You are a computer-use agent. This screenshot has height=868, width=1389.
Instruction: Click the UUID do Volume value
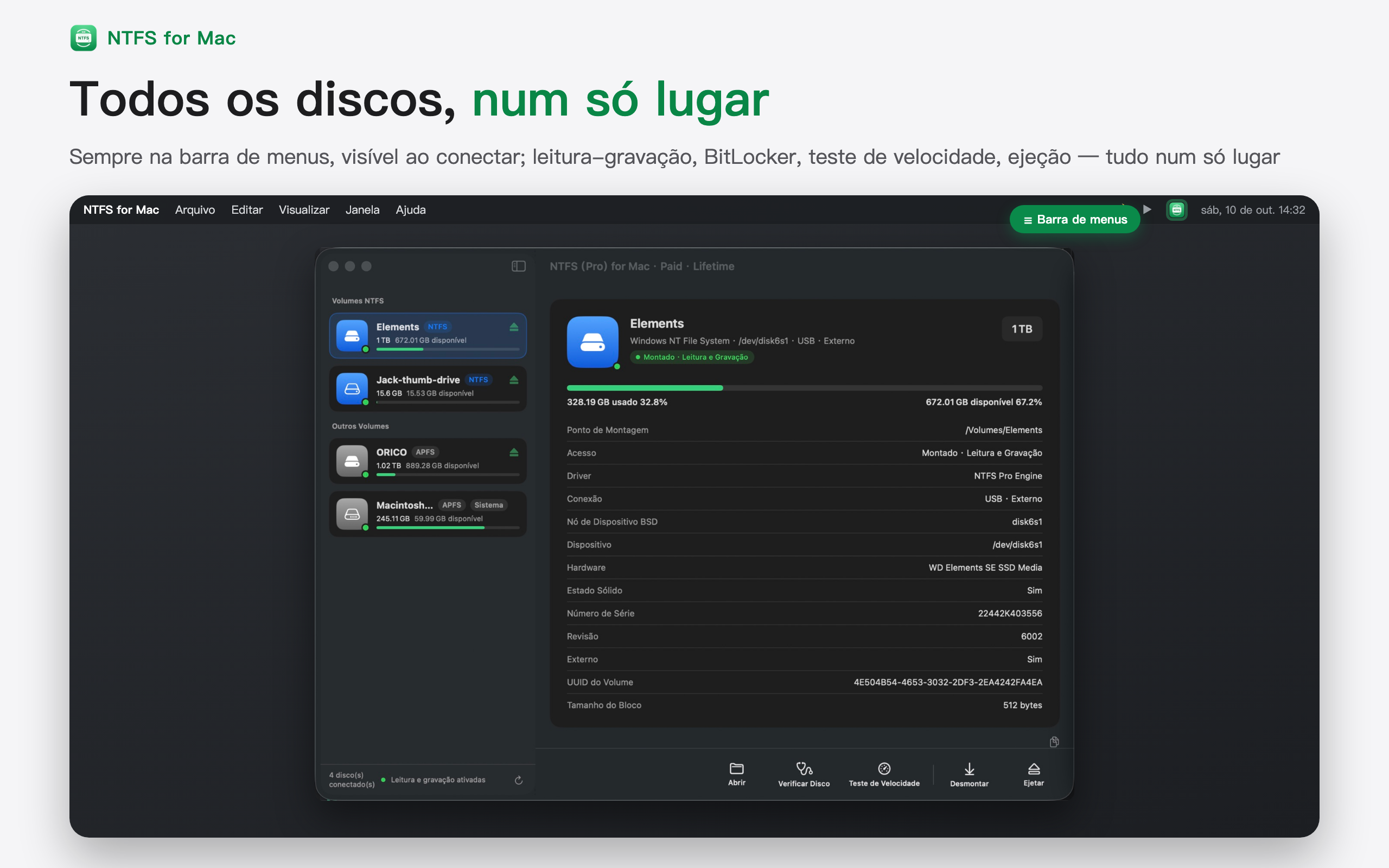[x=948, y=682]
